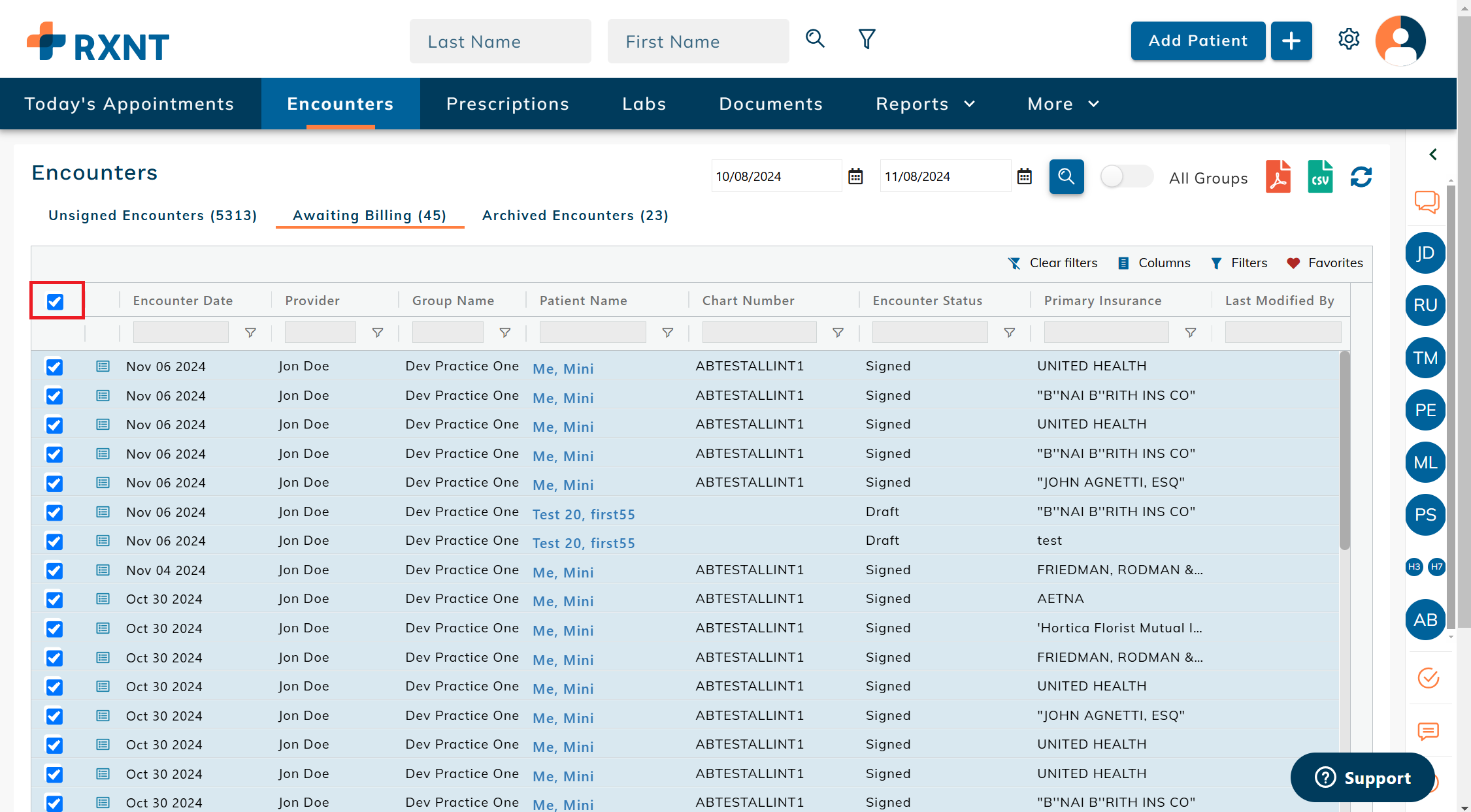1471x812 pixels.
Task: Open the Prescriptions tab
Action: coord(508,104)
